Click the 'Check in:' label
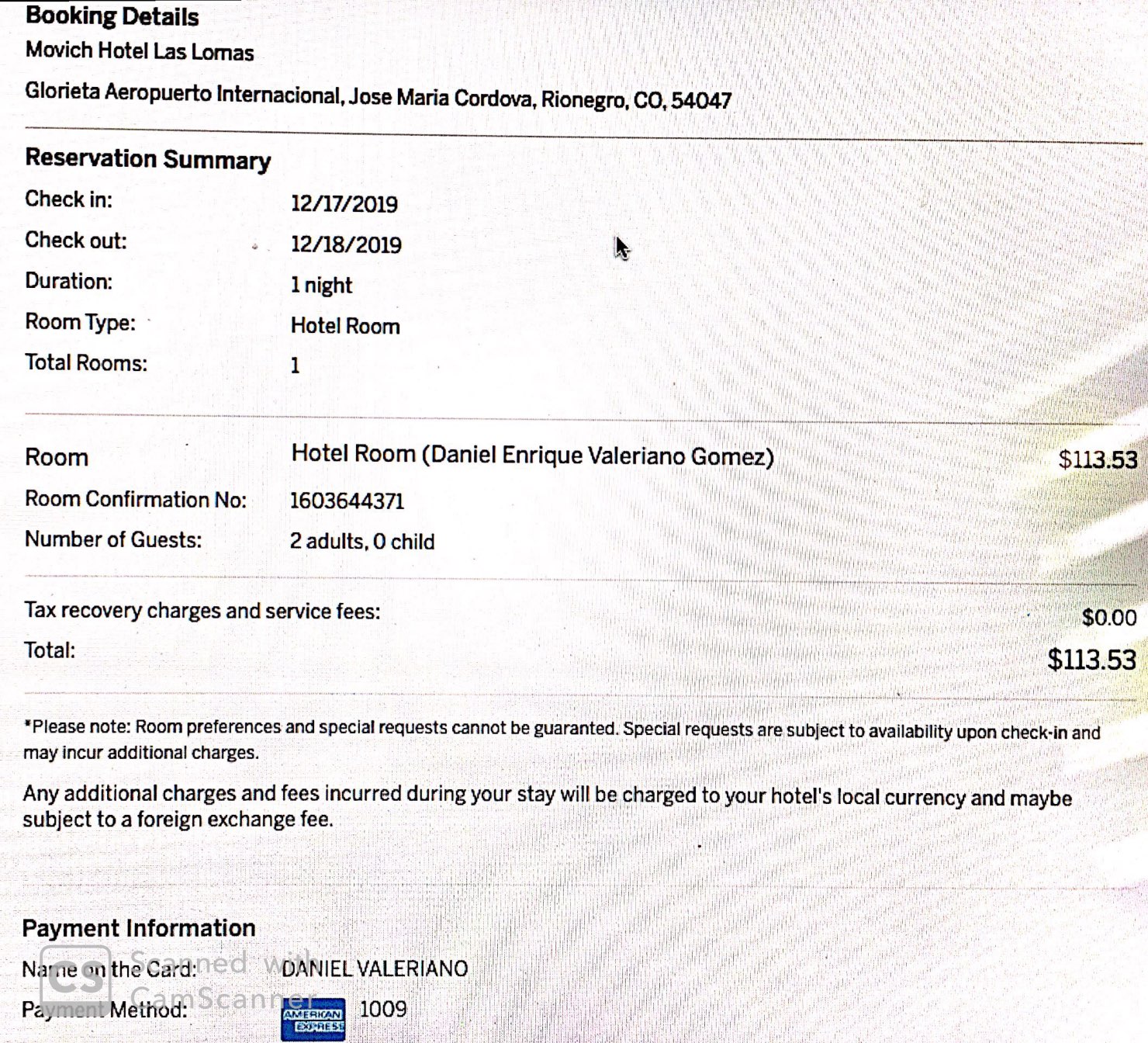1148x1043 pixels. 69,199
